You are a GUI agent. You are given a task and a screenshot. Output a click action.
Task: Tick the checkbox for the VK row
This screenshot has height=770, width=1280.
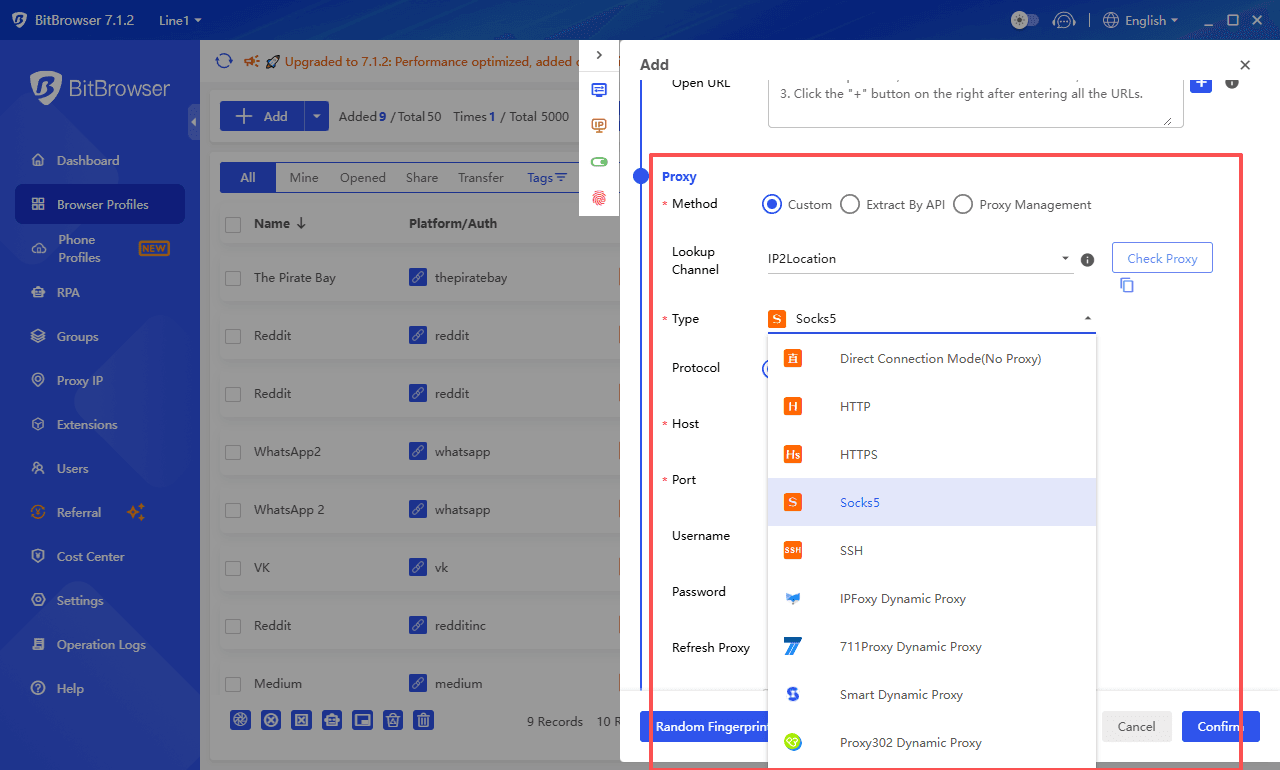click(x=233, y=568)
